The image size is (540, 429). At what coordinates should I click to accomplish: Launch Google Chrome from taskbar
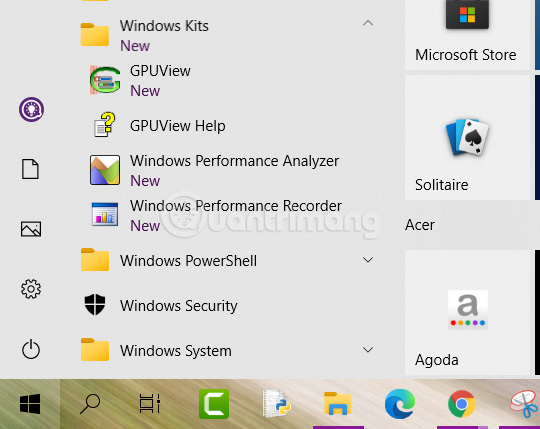[462, 404]
